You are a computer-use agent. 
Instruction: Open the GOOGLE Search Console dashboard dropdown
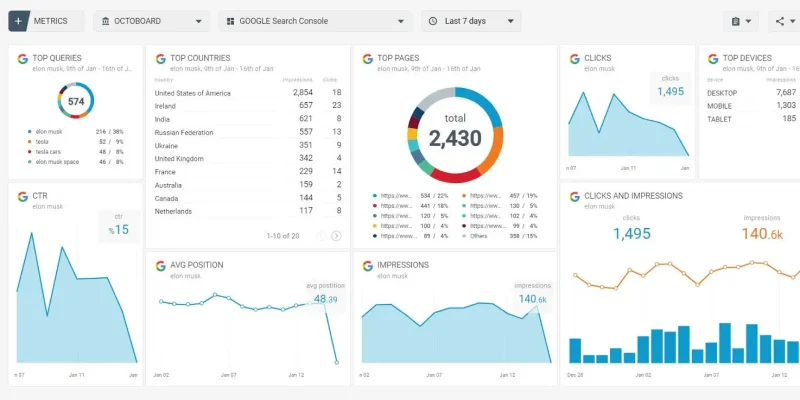(x=315, y=21)
